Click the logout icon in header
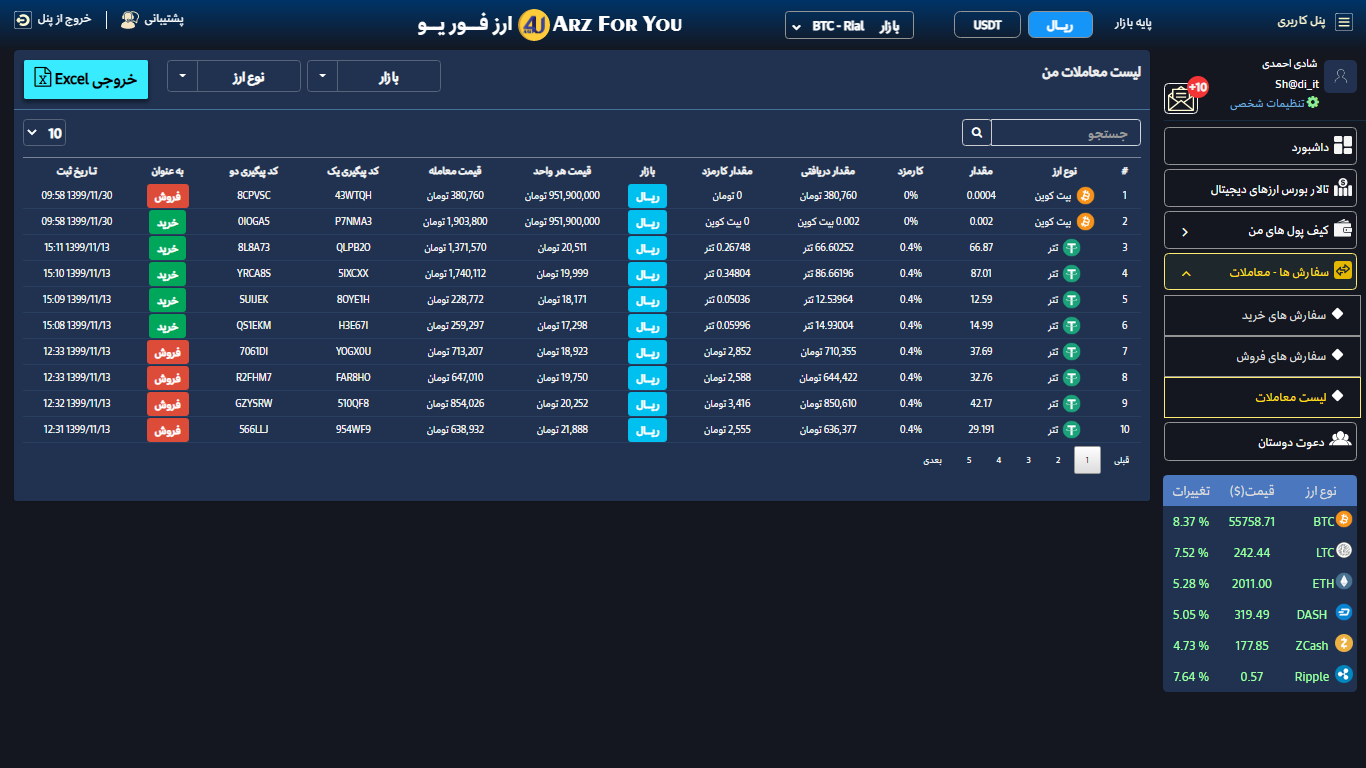Viewport: 1366px width, 768px height. point(22,19)
